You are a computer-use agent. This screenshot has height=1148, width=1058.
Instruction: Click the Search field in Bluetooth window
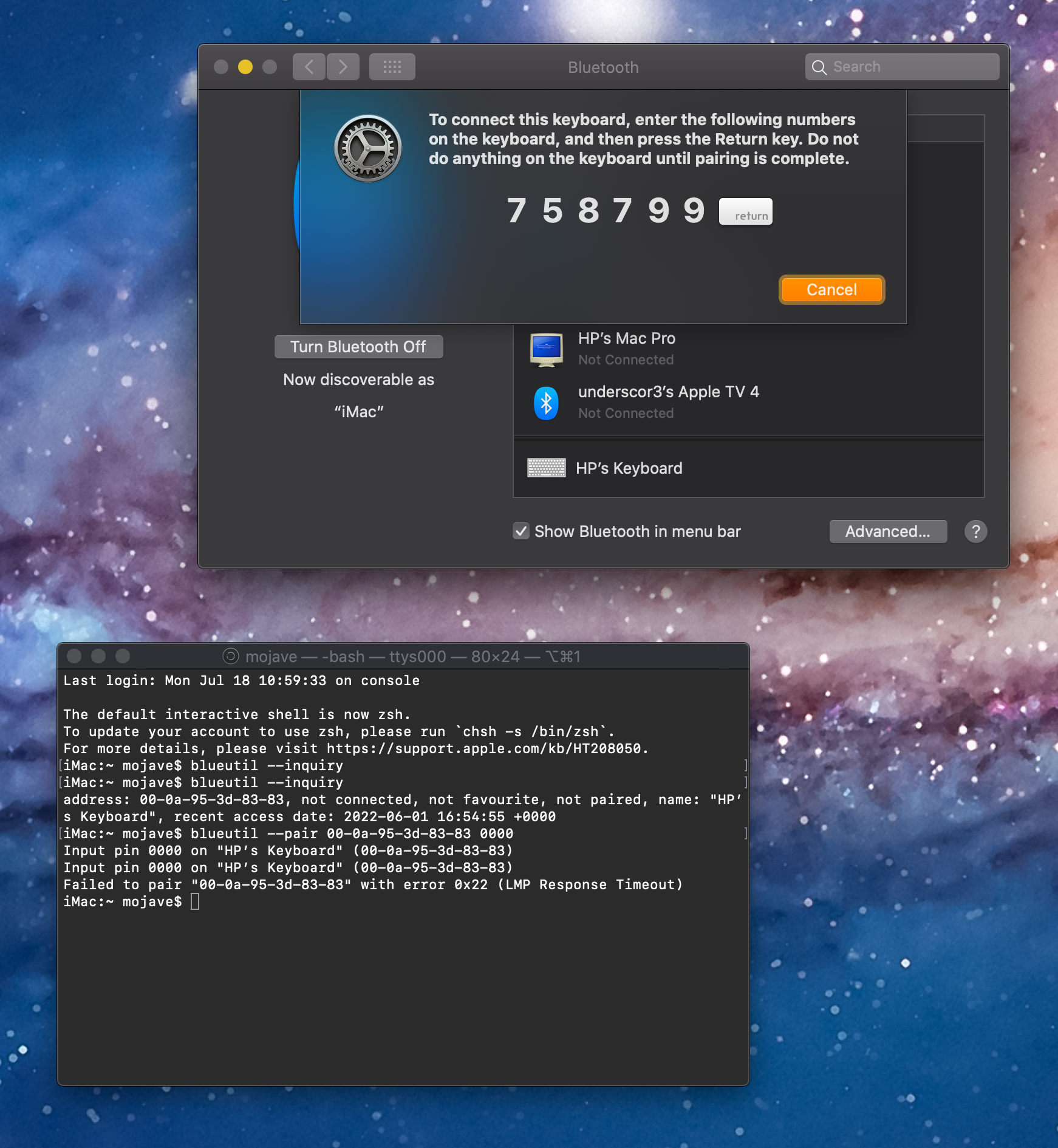903,67
